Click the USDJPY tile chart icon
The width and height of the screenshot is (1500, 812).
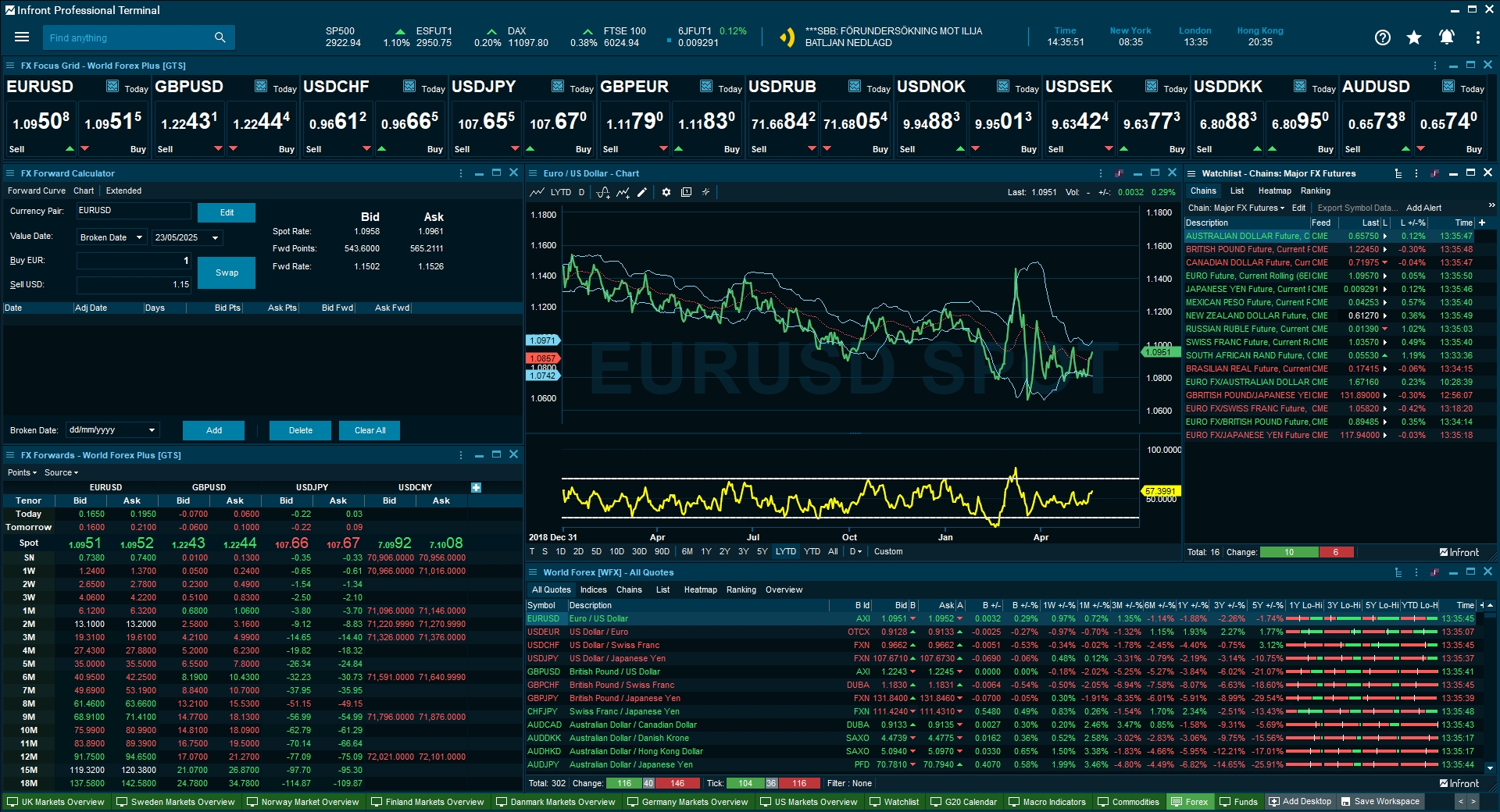(x=558, y=86)
